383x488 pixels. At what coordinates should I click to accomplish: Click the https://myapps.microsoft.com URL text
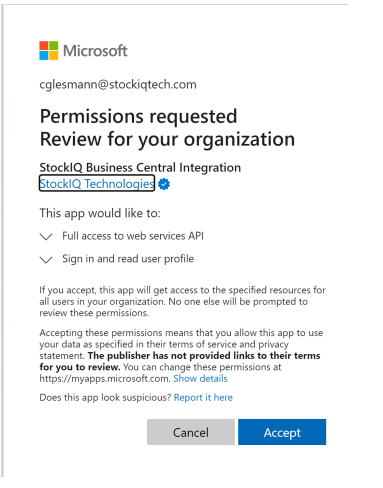point(105,379)
